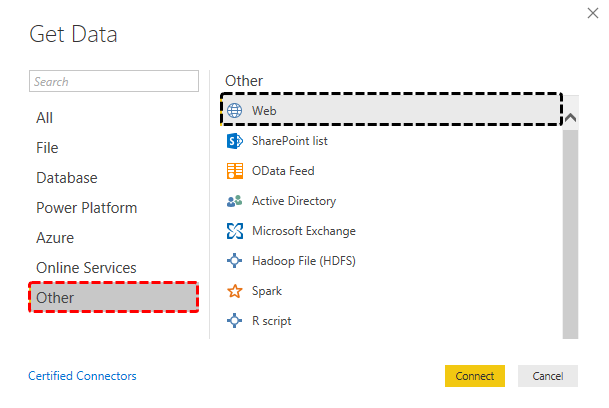The height and width of the screenshot is (408, 609).
Task: Click the Active Directory people icon
Action: 235,201
